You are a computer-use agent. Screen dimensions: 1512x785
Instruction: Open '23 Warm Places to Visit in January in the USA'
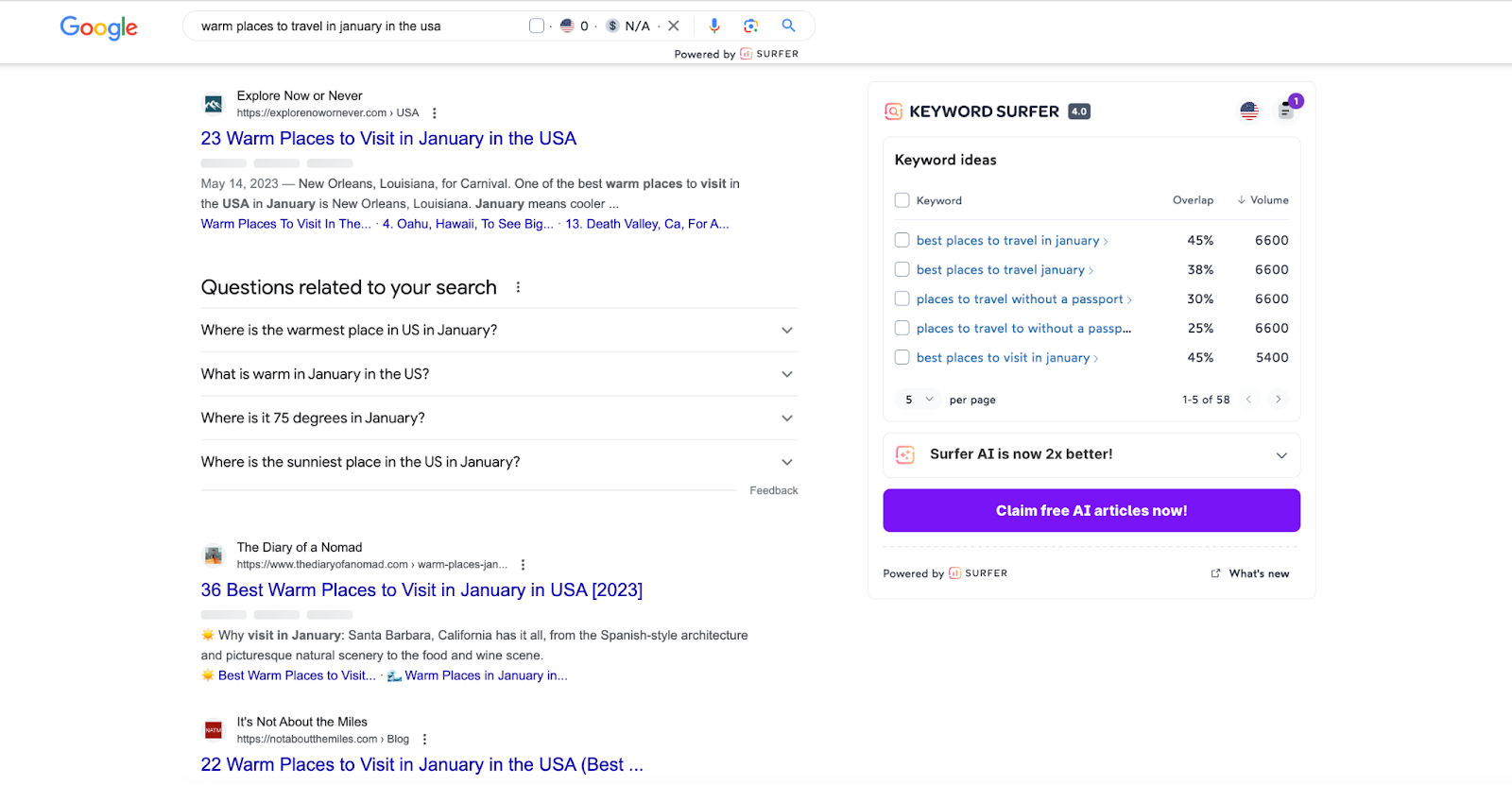[388, 139]
